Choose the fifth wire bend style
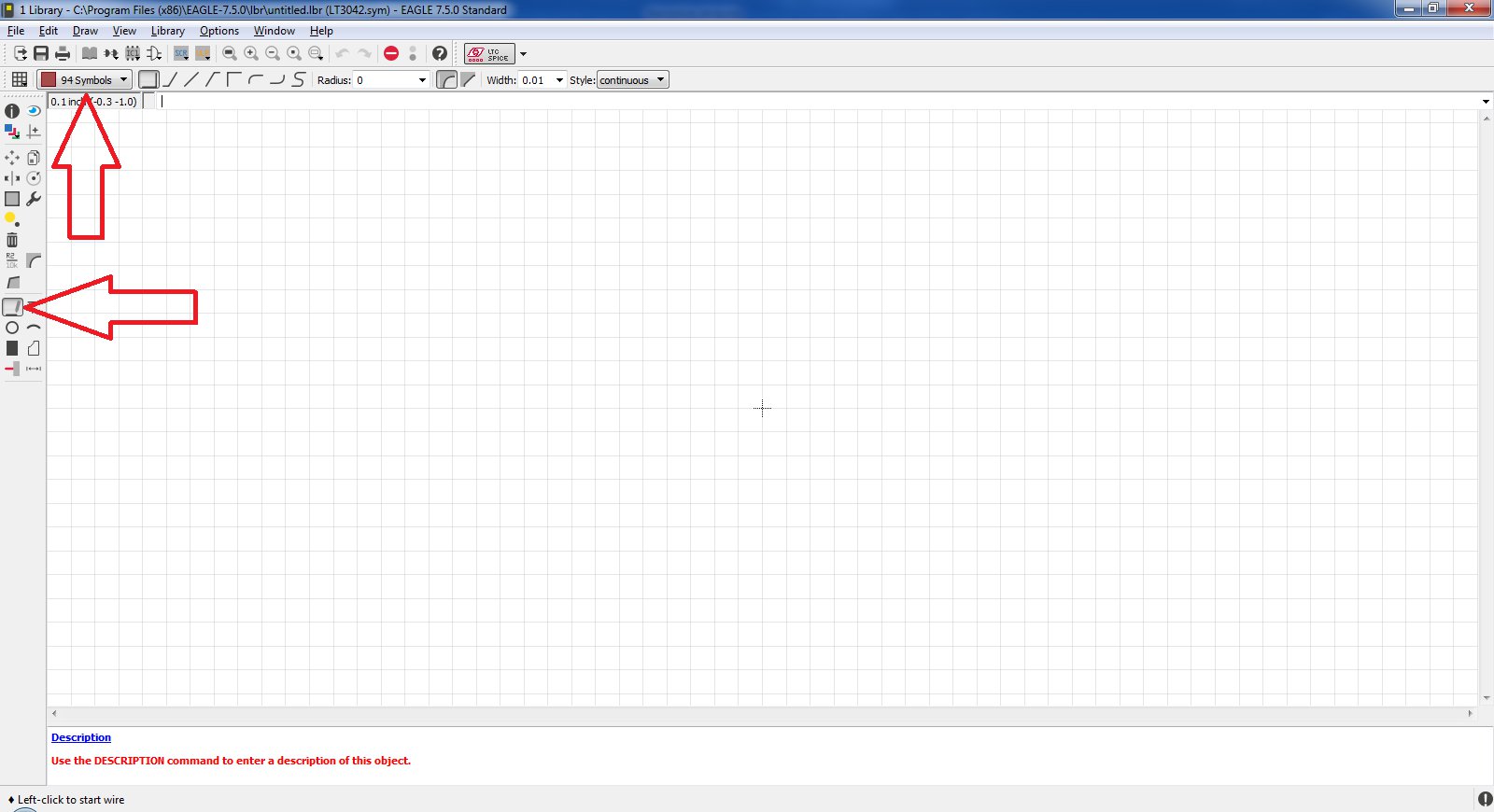This screenshot has width=1494, height=812. [x=234, y=79]
